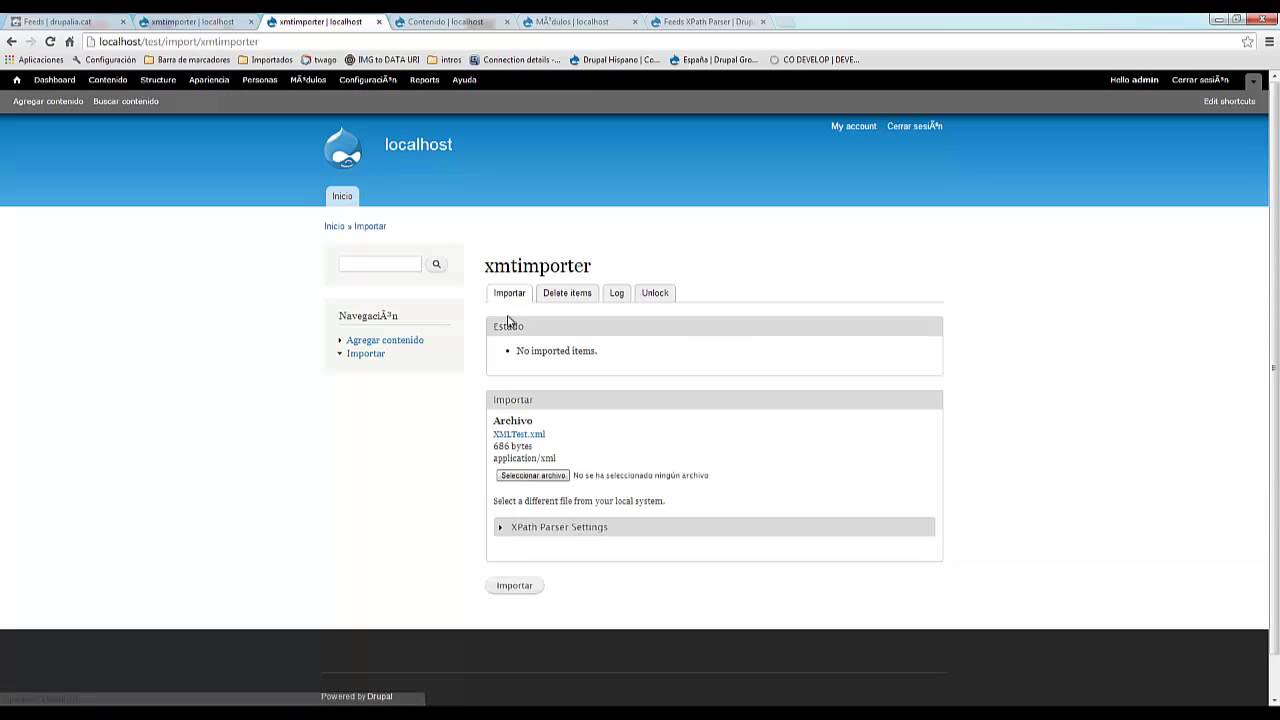
Task: Open the Drupal Hispano bookmark
Action: pos(615,60)
